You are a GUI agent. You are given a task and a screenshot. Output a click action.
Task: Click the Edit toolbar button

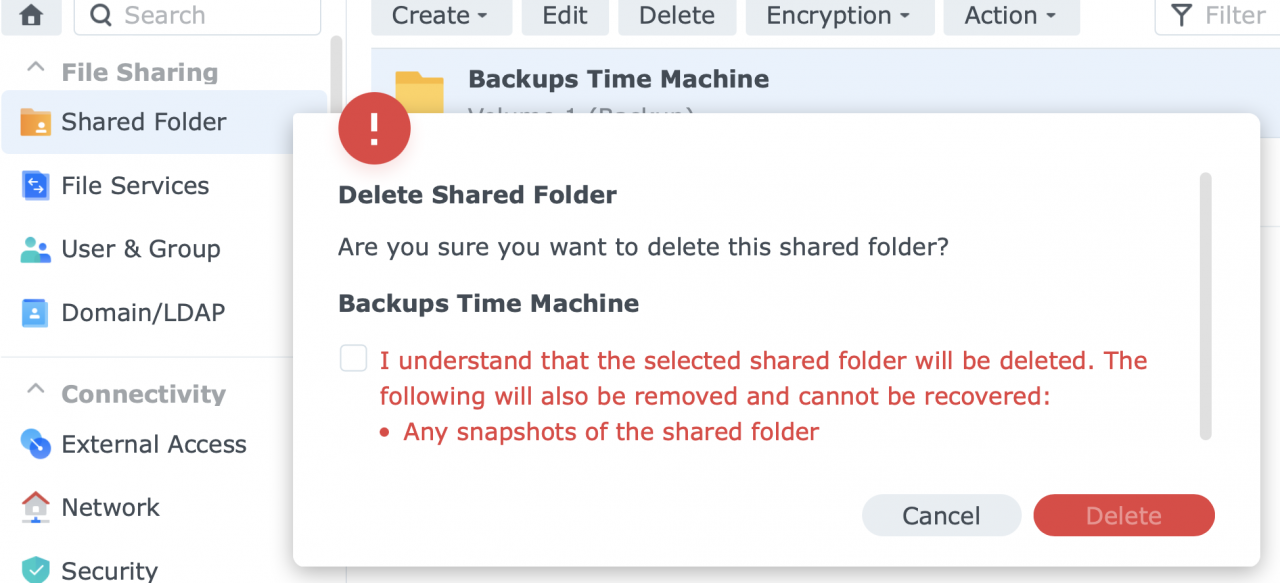pyautogui.click(x=565, y=16)
